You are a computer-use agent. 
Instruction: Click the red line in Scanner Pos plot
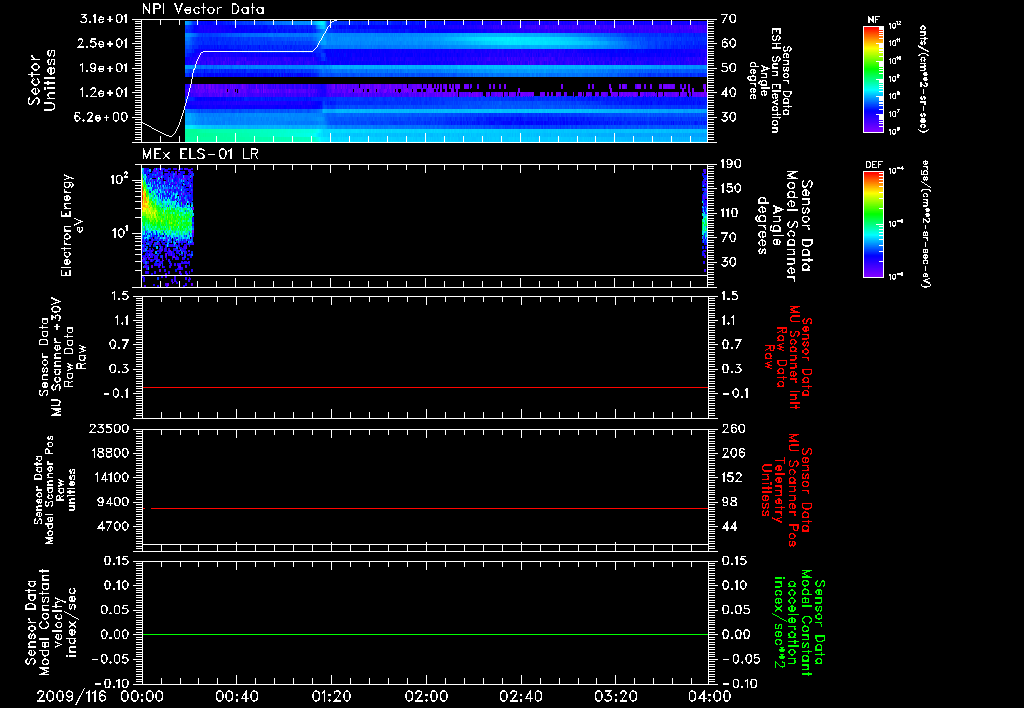429,508
